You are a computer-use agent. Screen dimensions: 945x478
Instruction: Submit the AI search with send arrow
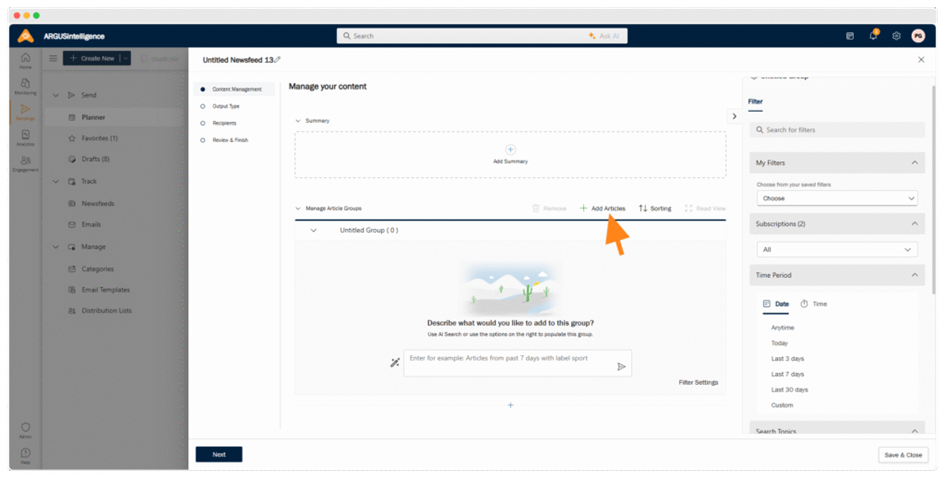[x=621, y=366]
